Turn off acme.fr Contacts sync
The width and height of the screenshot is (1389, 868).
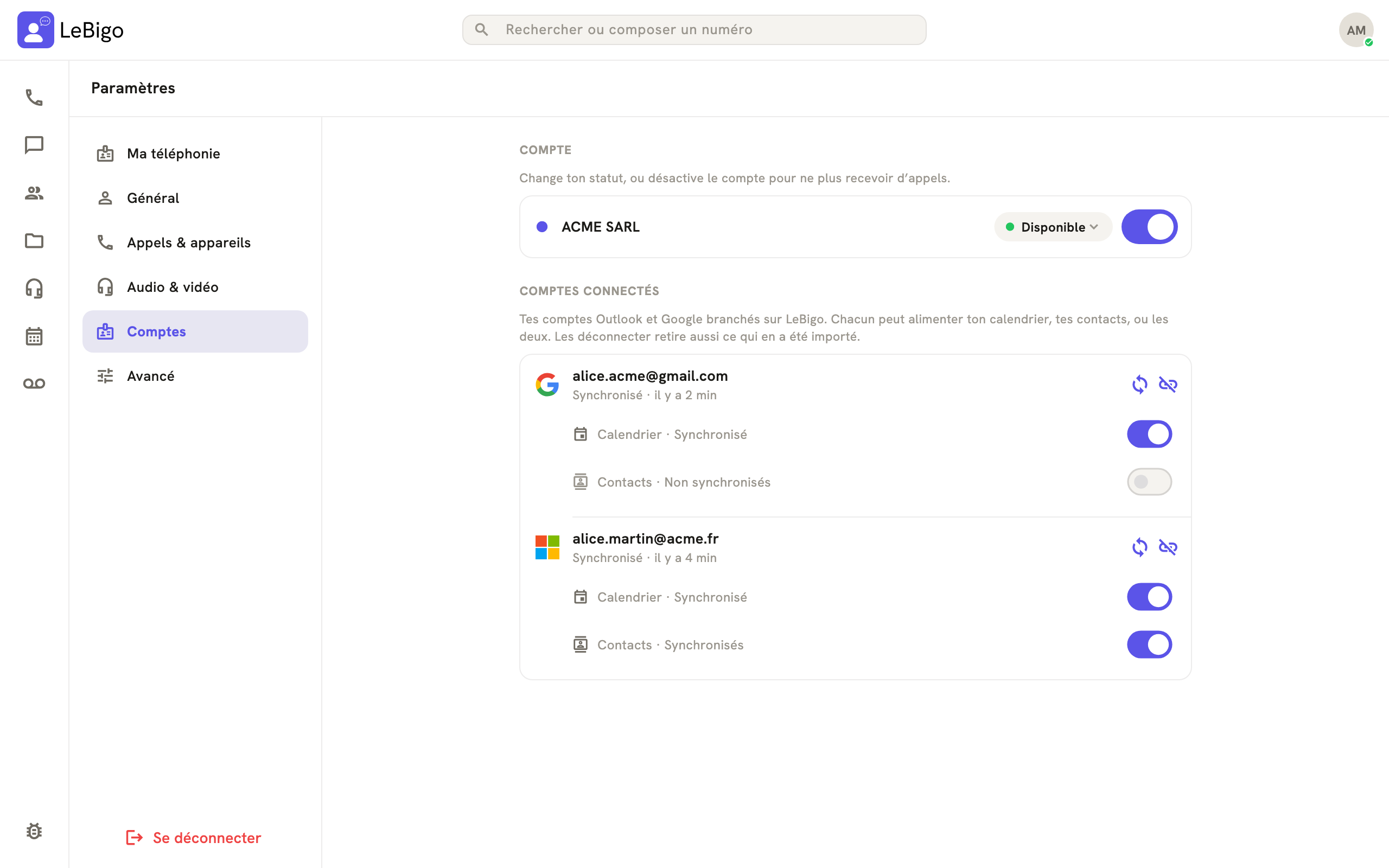tap(1150, 644)
